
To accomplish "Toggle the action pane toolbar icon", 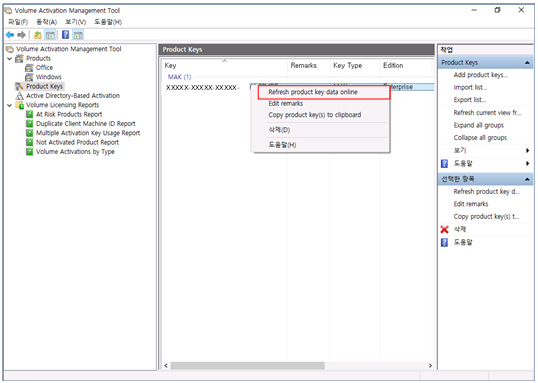I will (x=78, y=35).
